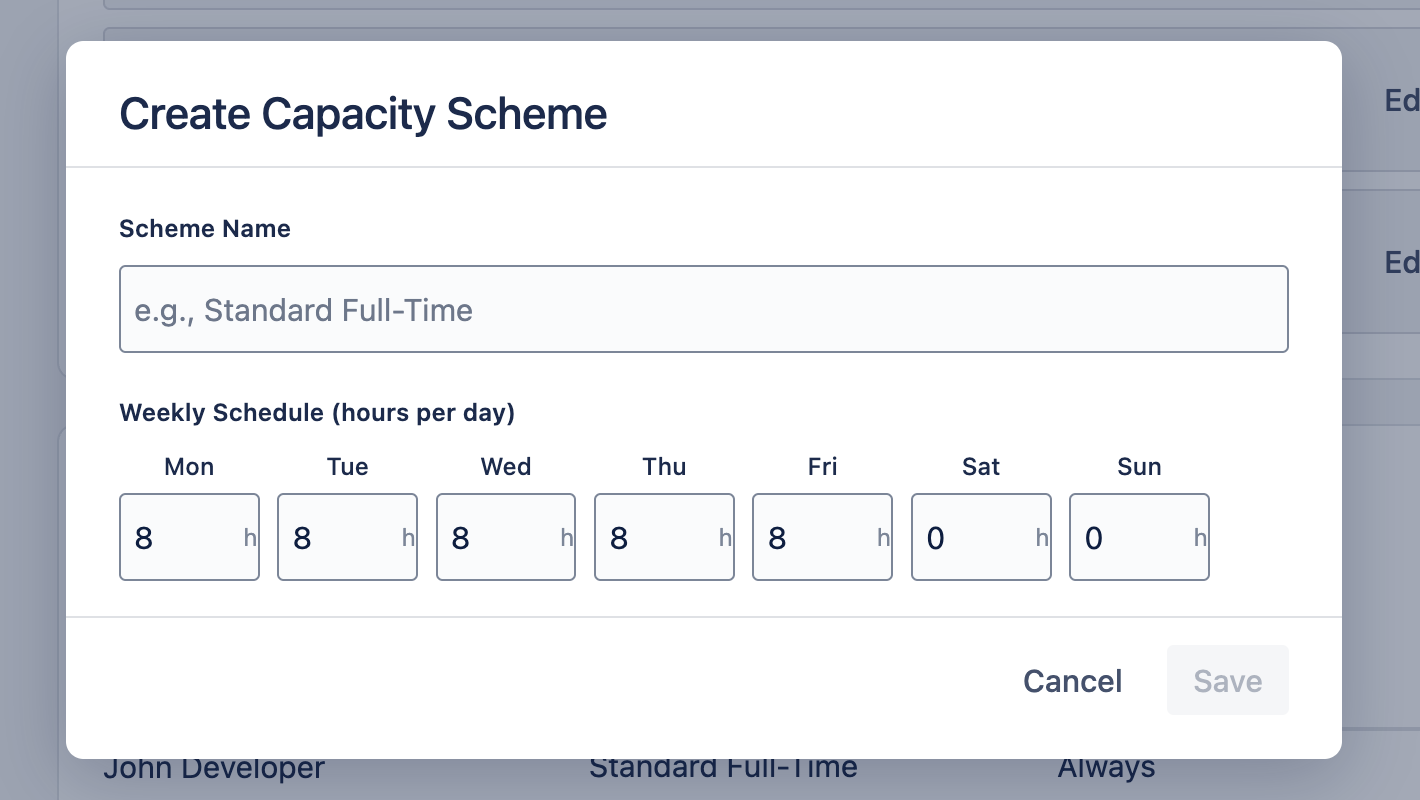
Task: Click the Tuesday hours input
Action: pos(347,537)
